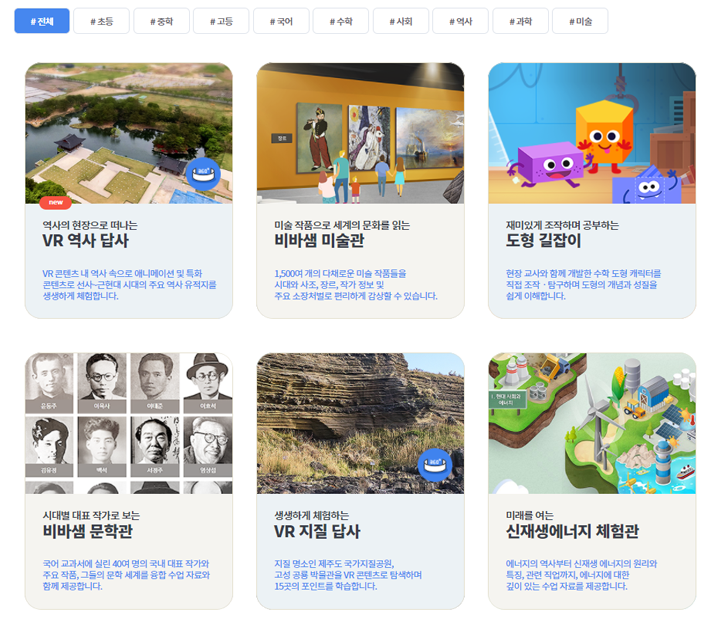
Task: Open the 신재생에너지 체험관 island thumbnail
Action: (592, 423)
